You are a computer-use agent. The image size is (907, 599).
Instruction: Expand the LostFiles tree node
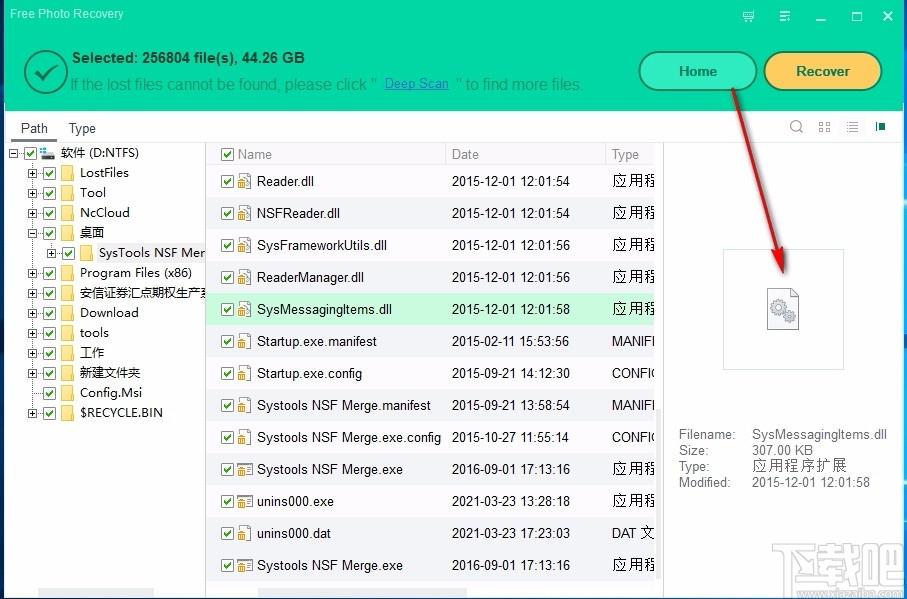point(32,173)
